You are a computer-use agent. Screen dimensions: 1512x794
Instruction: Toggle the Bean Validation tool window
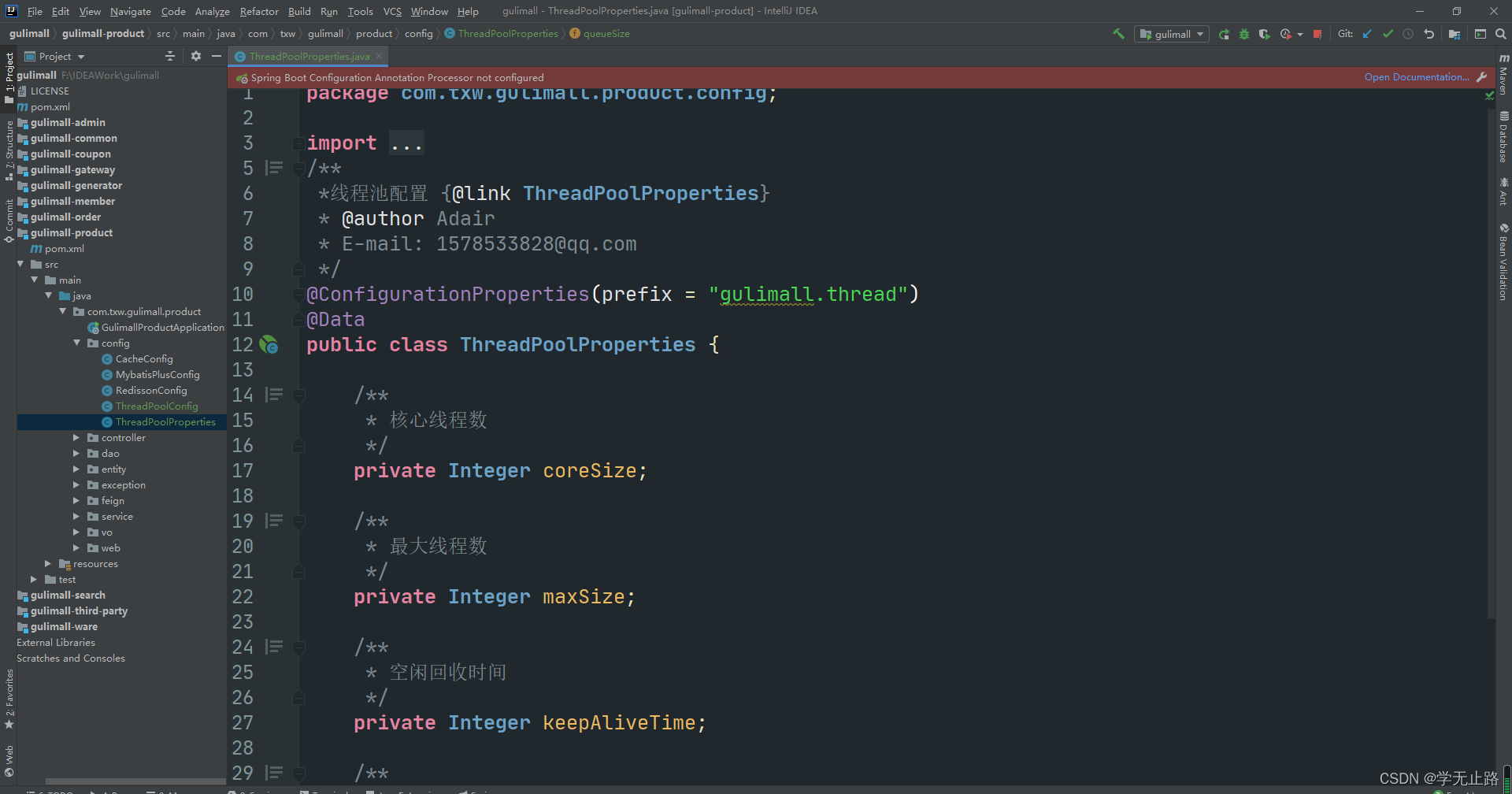[x=1503, y=262]
